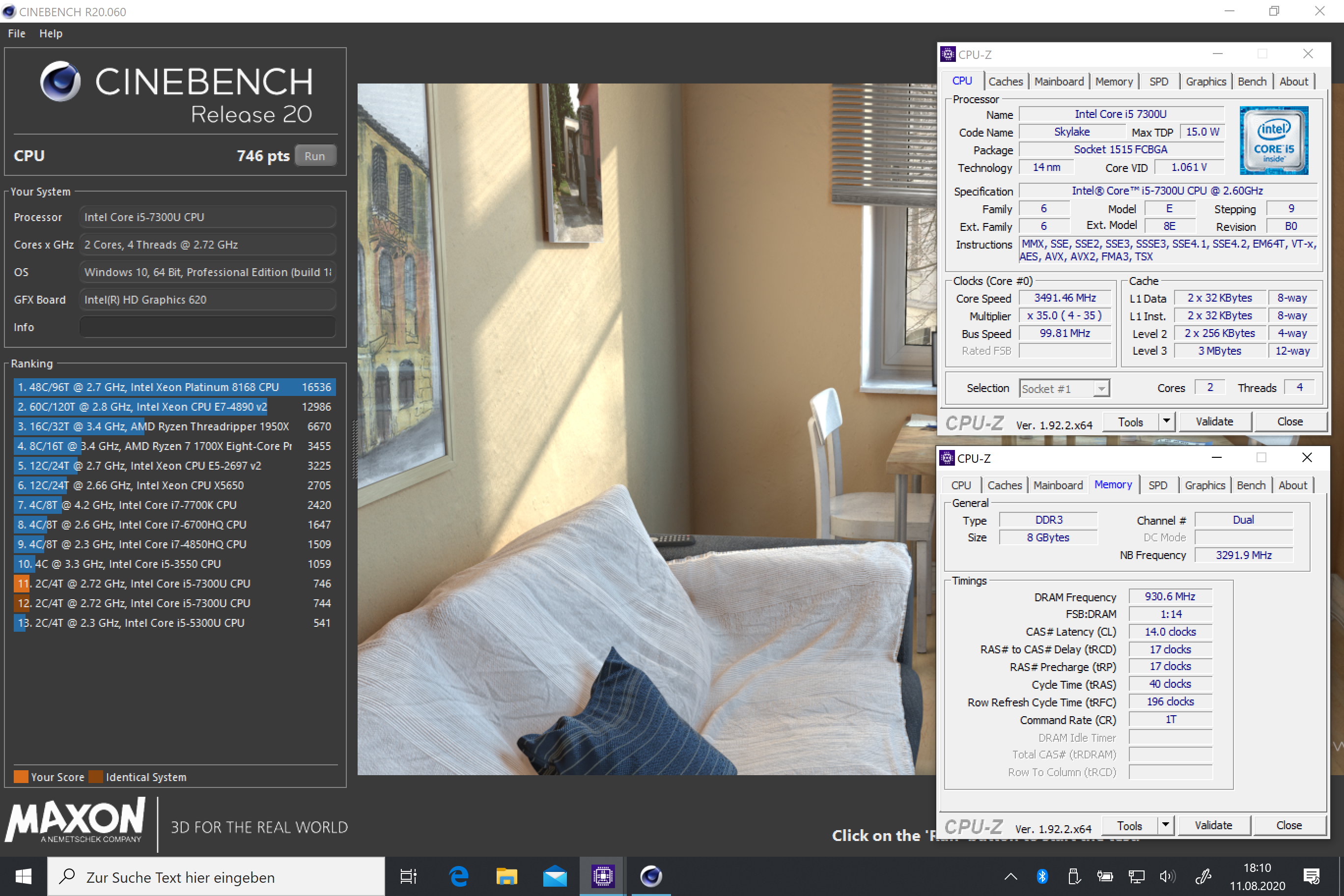Screen dimensions: 1344x896
Task: Open Task View on the taskbar
Action: click(409, 876)
